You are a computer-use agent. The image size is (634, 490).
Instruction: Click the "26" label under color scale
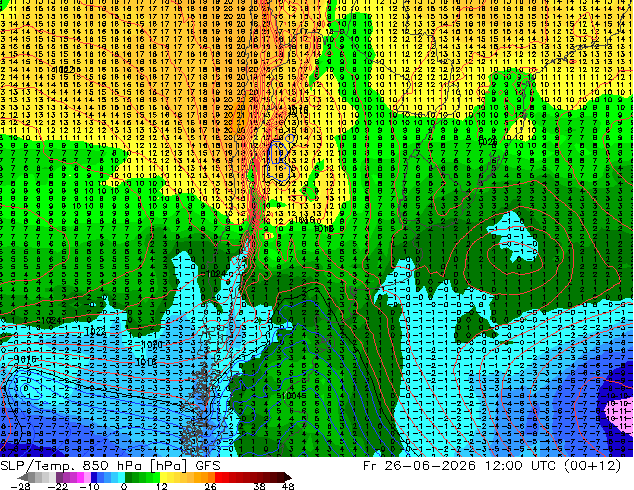point(210,486)
